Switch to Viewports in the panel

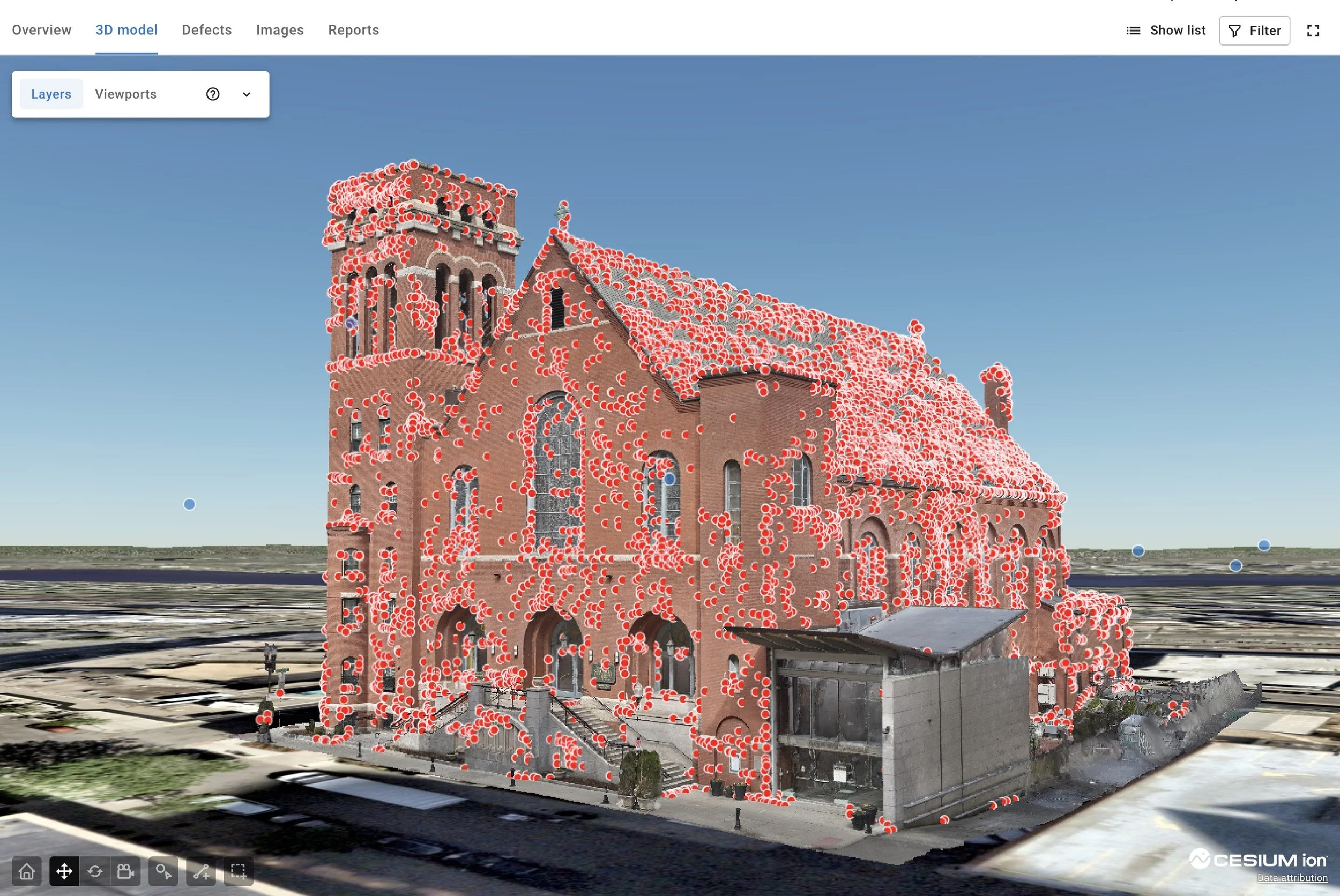click(x=126, y=94)
